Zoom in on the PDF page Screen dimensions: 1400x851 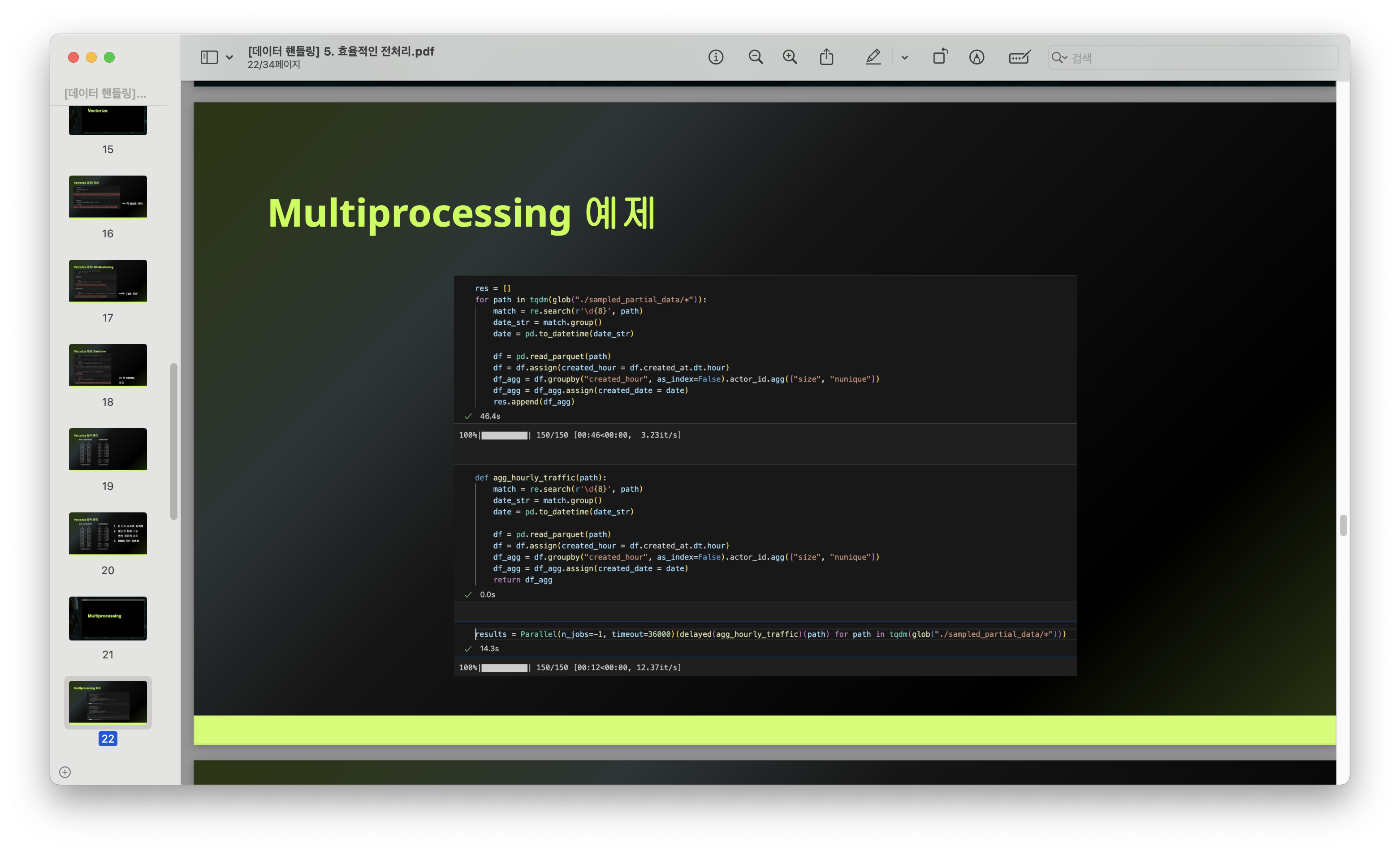pyautogui.click(x=790, y=57)
